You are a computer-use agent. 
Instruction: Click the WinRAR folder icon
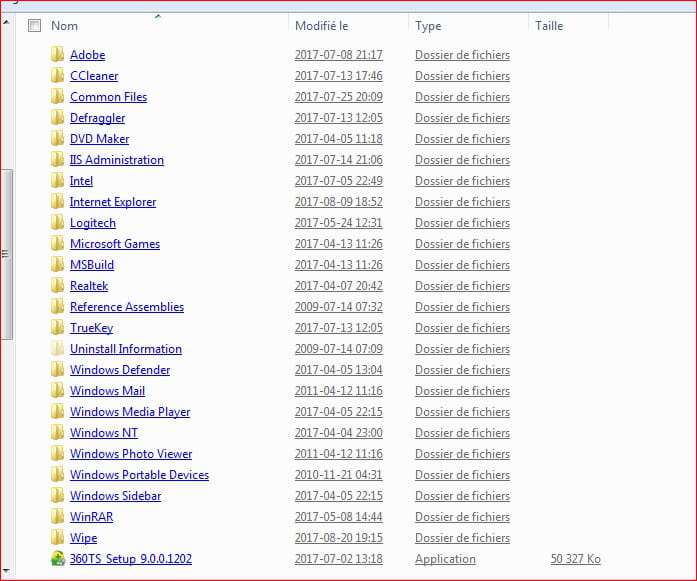coord(57,517)
